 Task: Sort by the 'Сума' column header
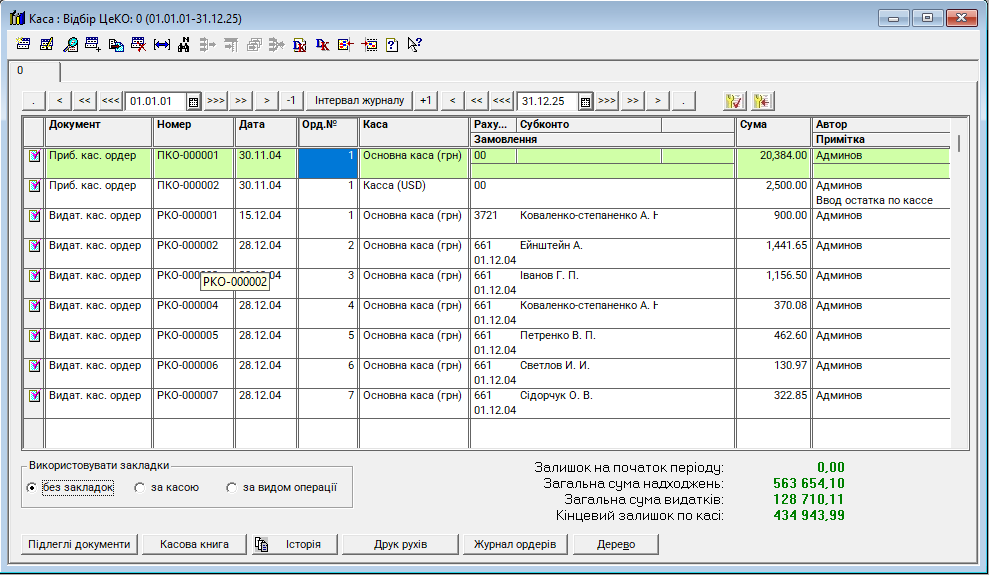point(771,125)
